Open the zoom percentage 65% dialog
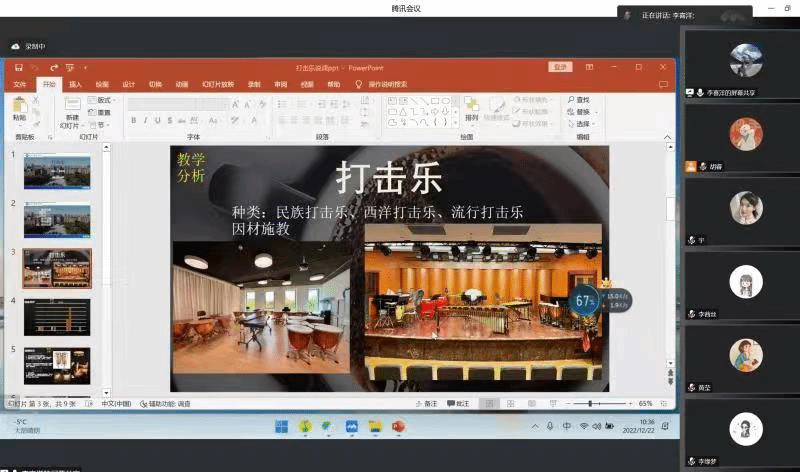The image size is (800, 472). coord(645,404)
